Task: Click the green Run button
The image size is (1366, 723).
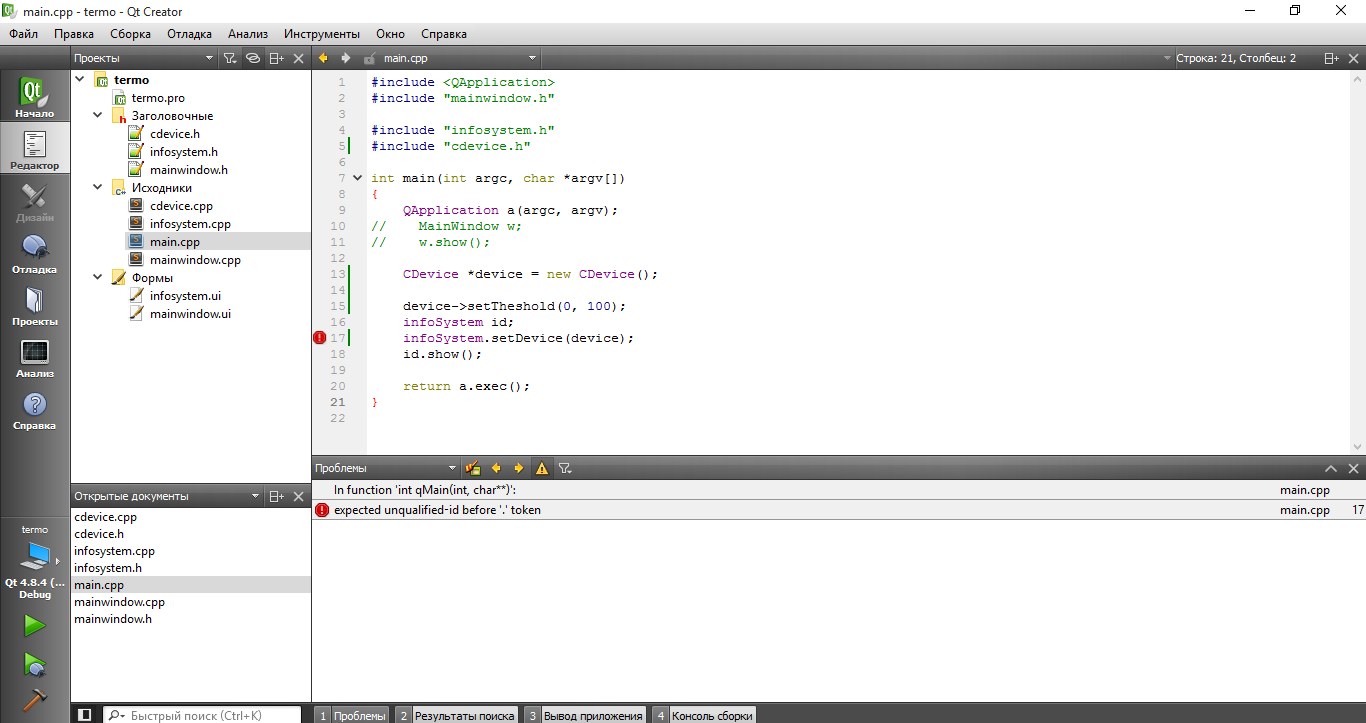Action: [x=35, y=626]
